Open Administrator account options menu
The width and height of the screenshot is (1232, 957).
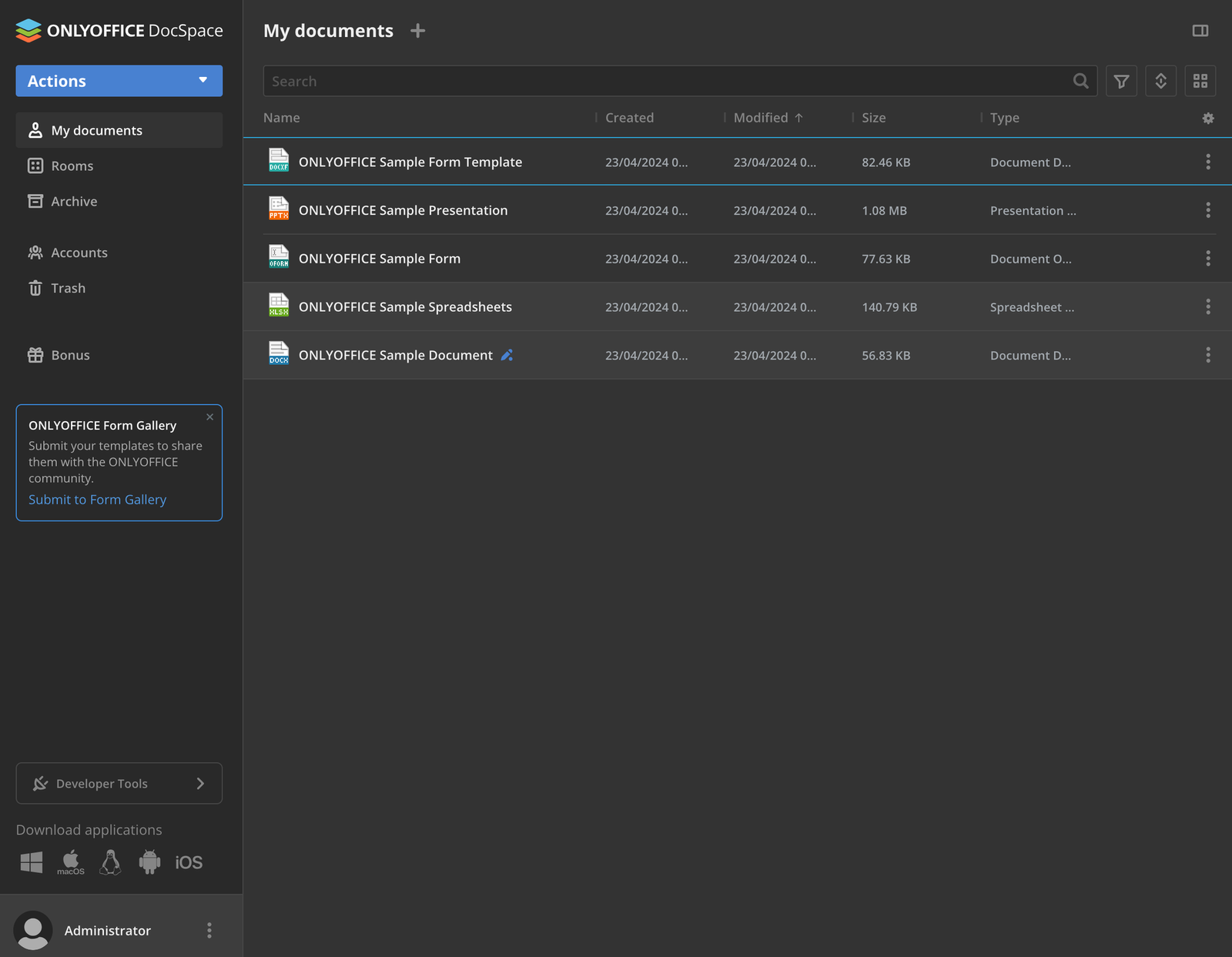[209, 930]
